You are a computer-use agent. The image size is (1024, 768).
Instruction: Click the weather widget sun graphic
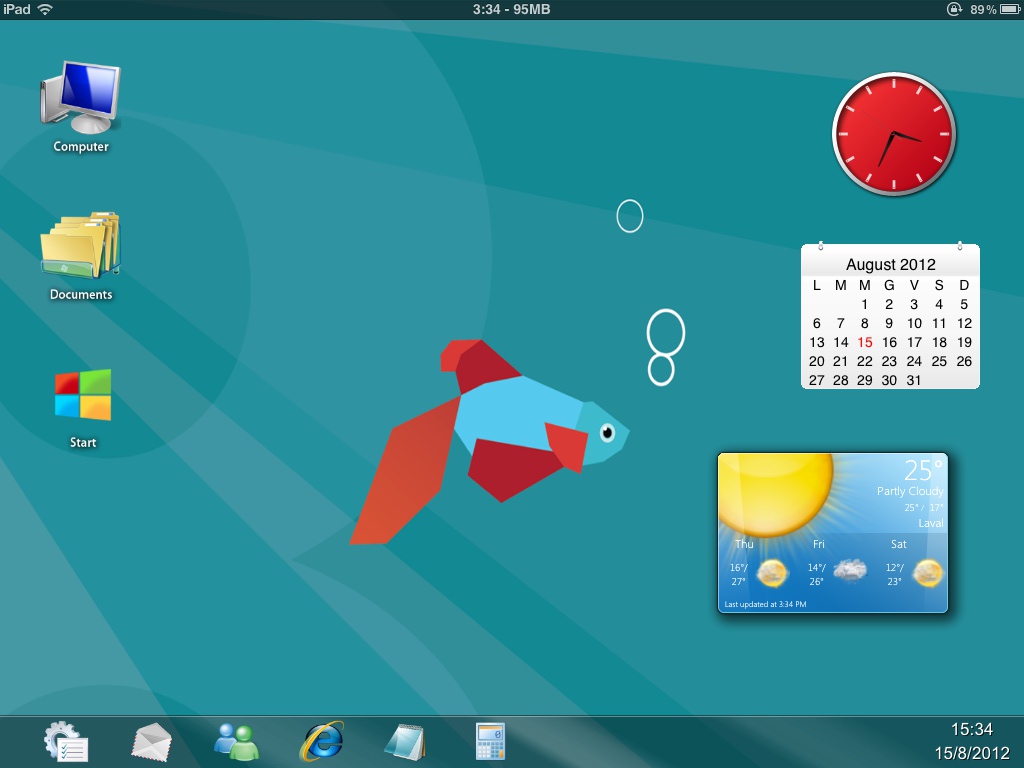coord(776,494)
